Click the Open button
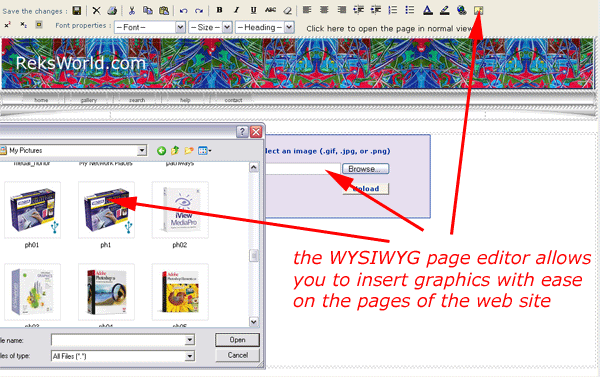The height and width of the screenshot is (377, 600). pyautogui.click(x=237, y=340)
